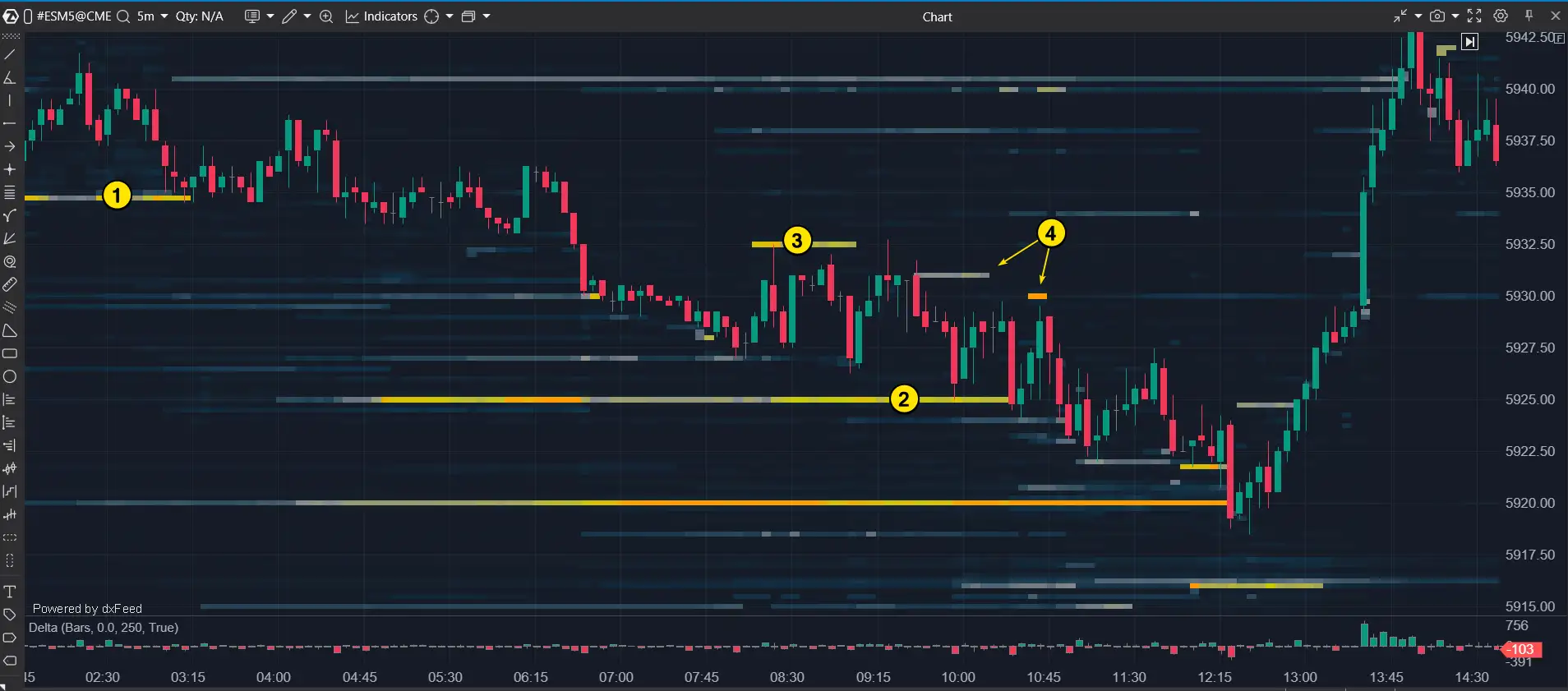Select the horizontal line tool
The height and width of the screenshot is (691, 1568).
point(10,123)
